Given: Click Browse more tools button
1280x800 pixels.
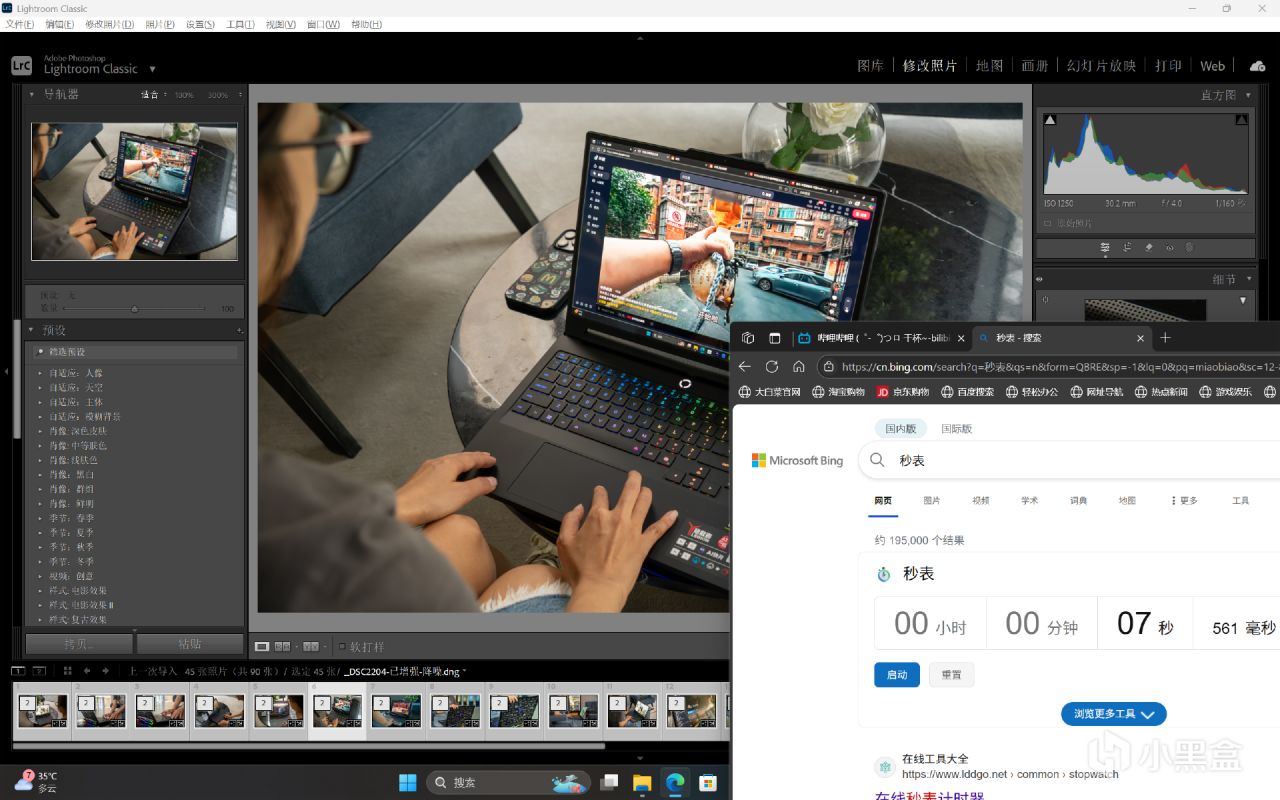Looking at the screenshot, I should (1114, 714).
